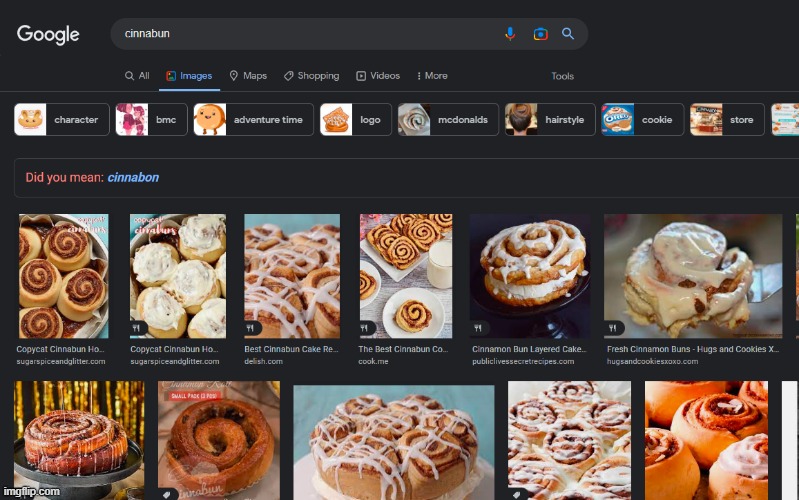The height and width of the screenshot is (500, 799).
Task: Open the More search categories dropdown
Action: (431, 76)
